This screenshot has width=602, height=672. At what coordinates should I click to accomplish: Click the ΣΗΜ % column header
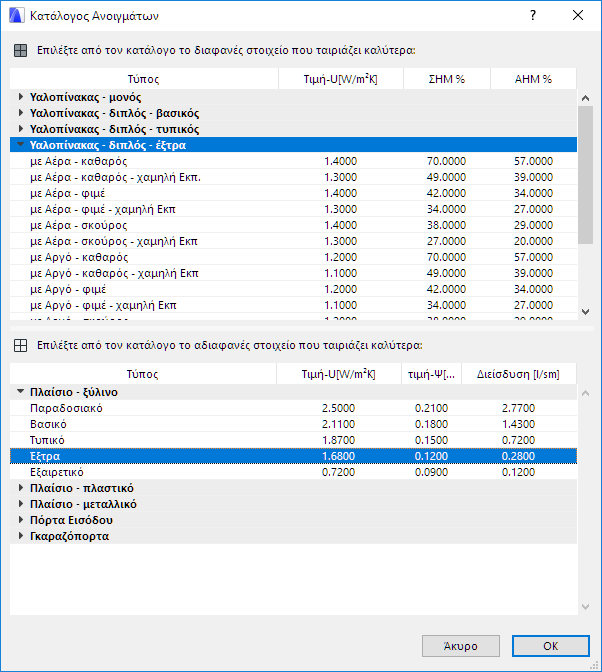click(446, 79)
